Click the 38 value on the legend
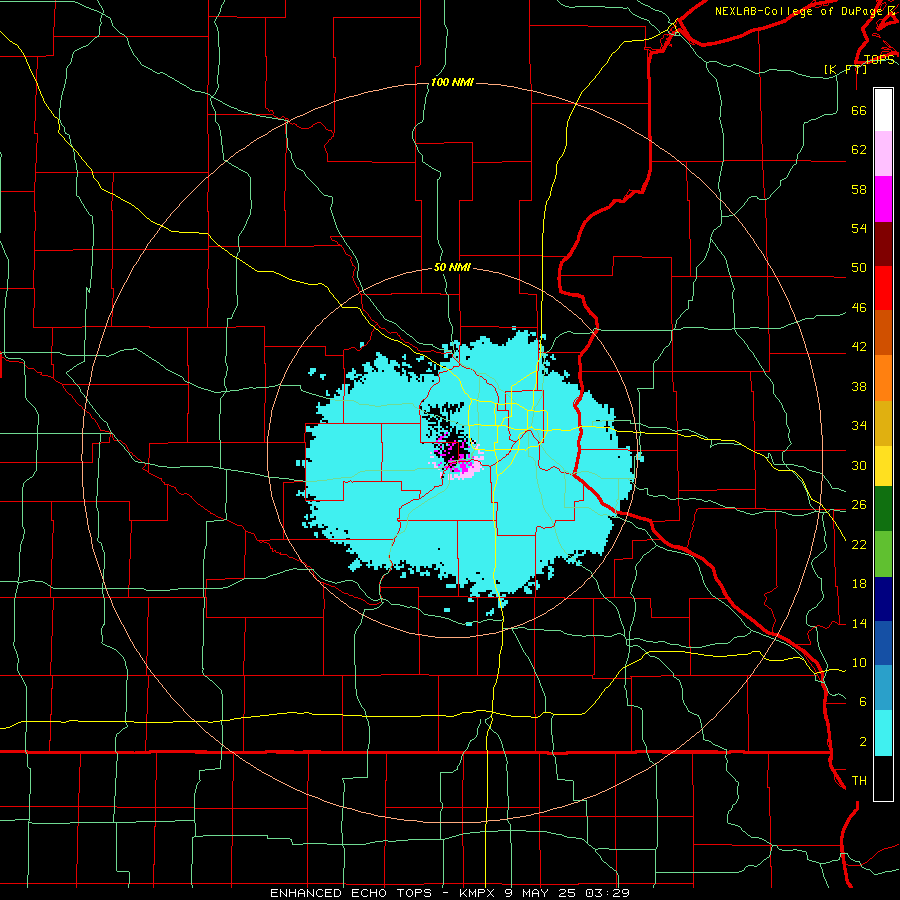Viewport: 900px width, 900px height. pyautogui.click(x=859, y=386)
